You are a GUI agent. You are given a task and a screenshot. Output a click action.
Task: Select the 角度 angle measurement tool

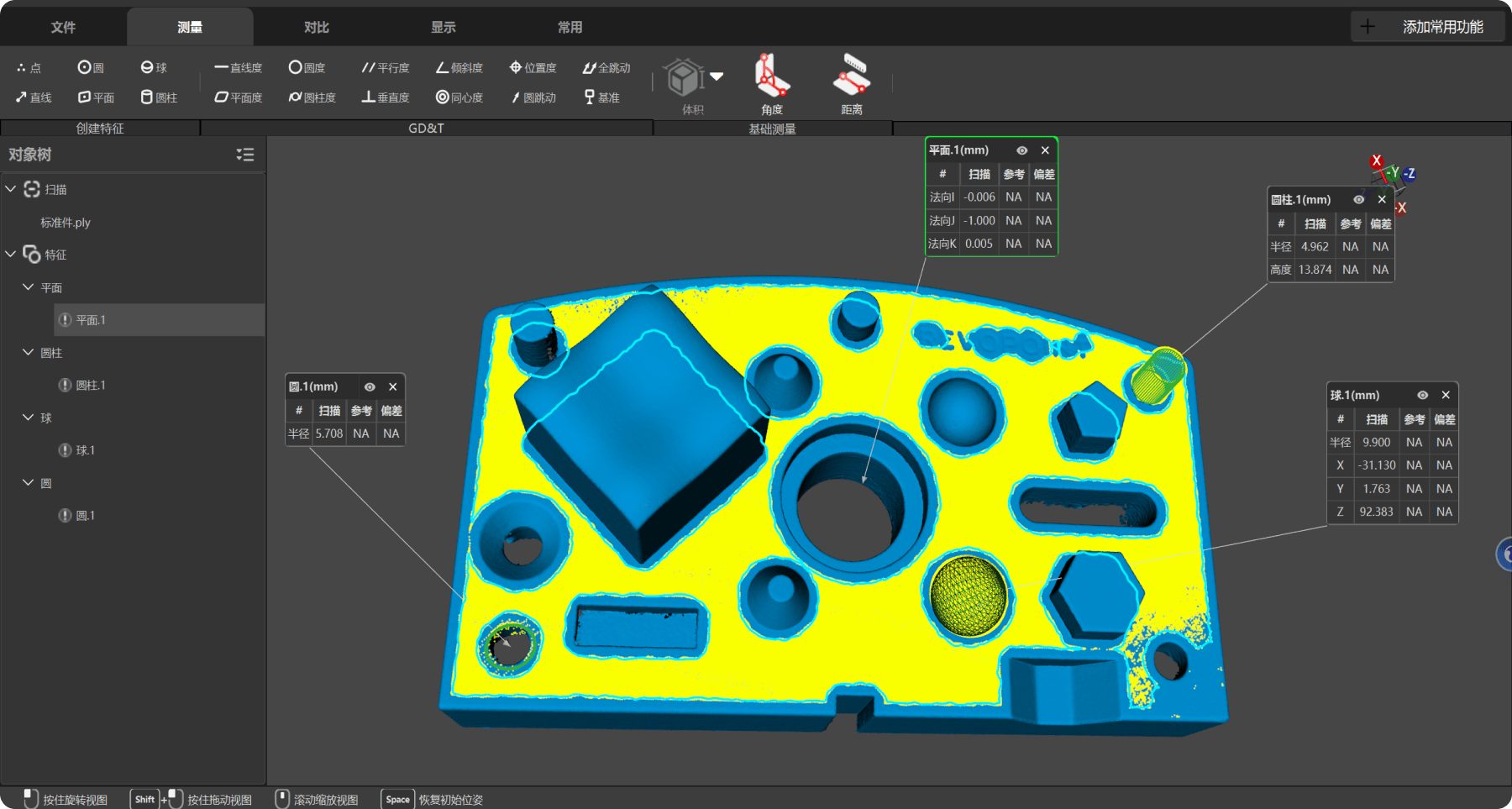pos(771,84)
